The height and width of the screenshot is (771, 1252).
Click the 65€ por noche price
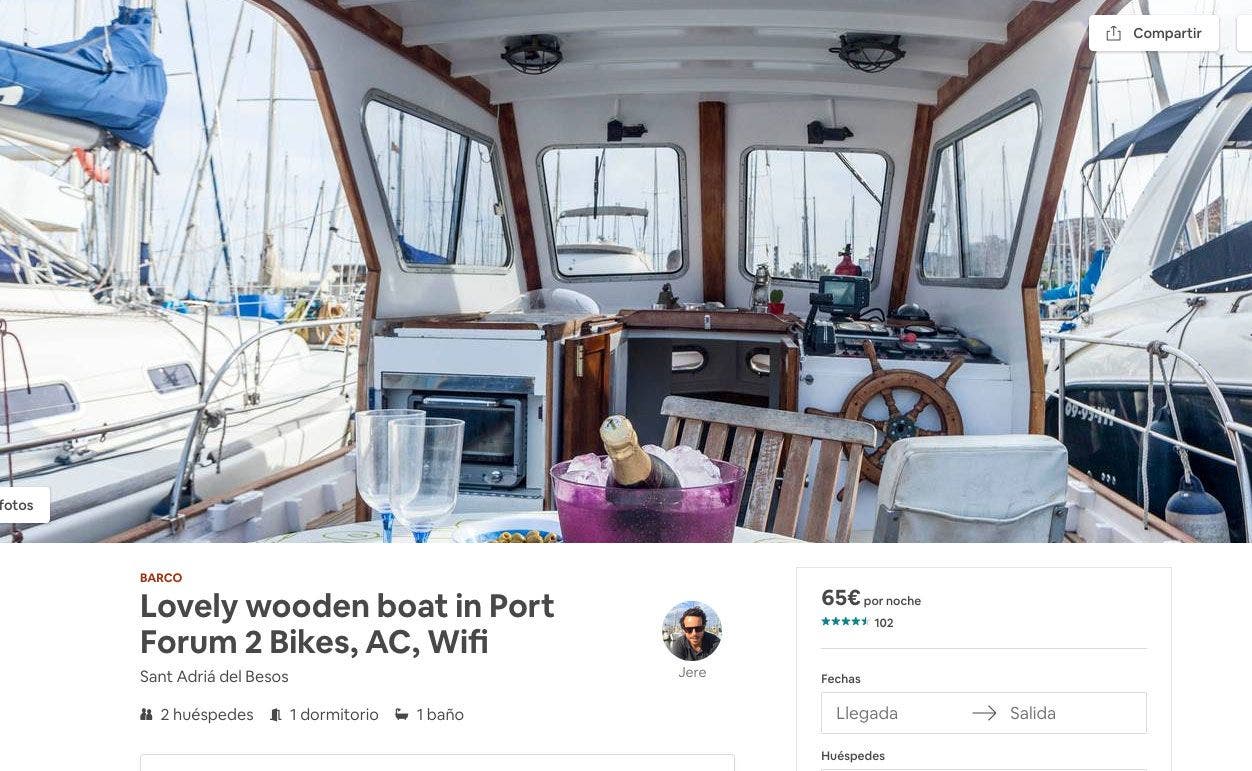pos(871,598)
